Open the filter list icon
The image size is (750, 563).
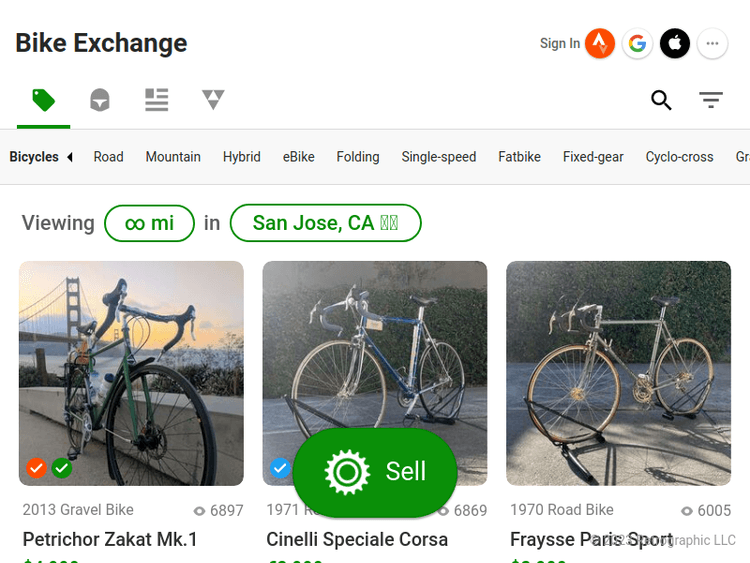click(x=711, y=100)
